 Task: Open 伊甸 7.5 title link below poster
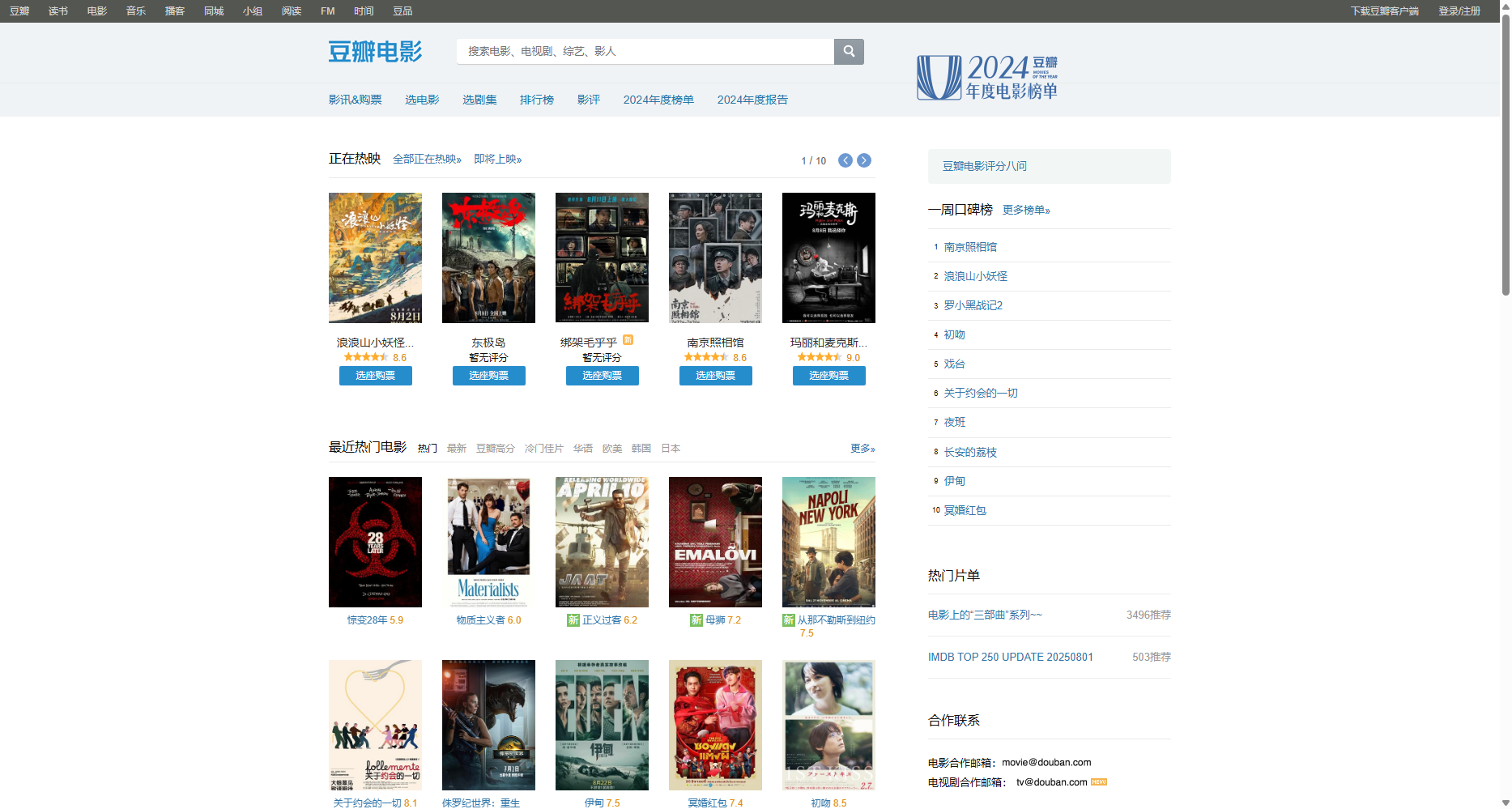pyautogui.click(x=602, y=803)
